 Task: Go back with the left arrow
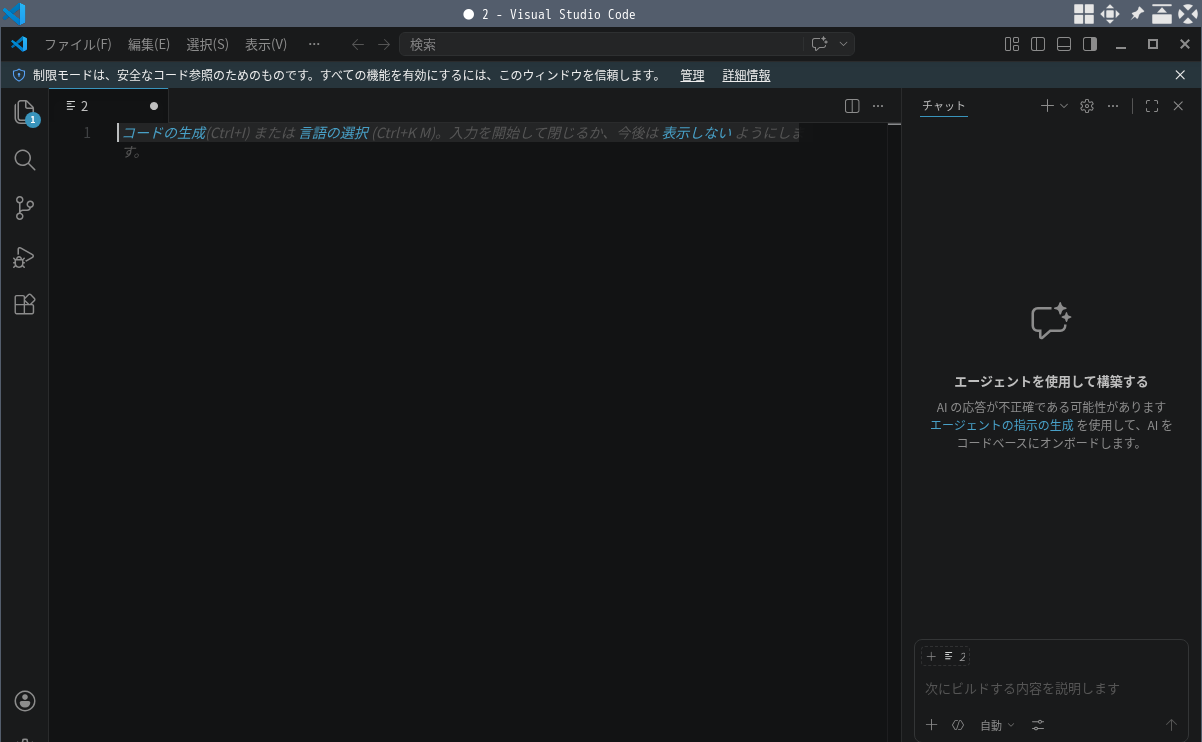[358, 44]
